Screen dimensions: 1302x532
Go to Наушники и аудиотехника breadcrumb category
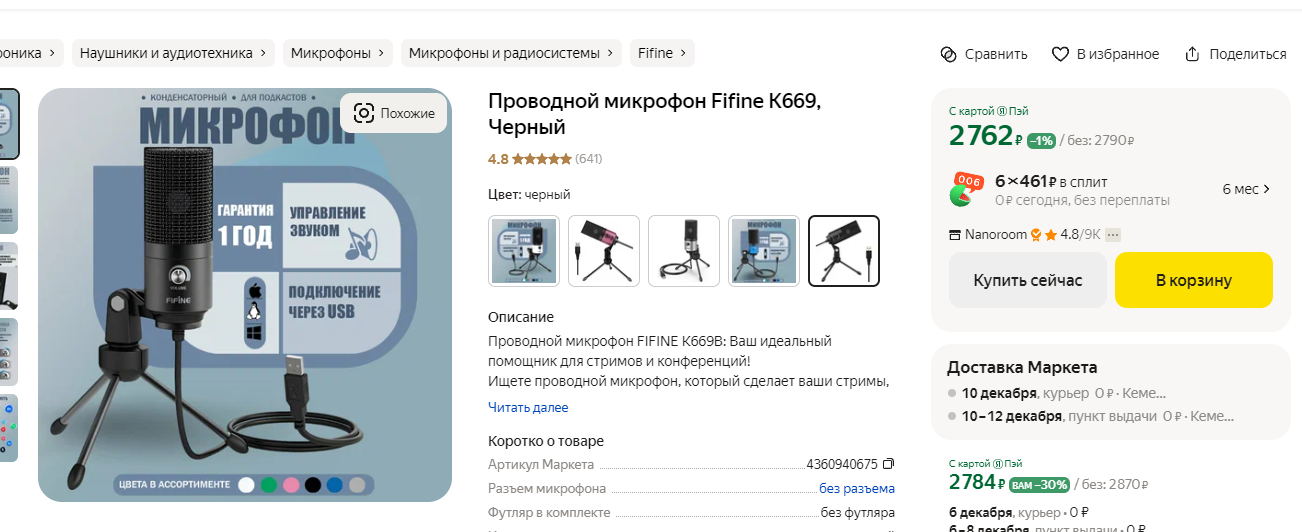[x=173, y=53]
